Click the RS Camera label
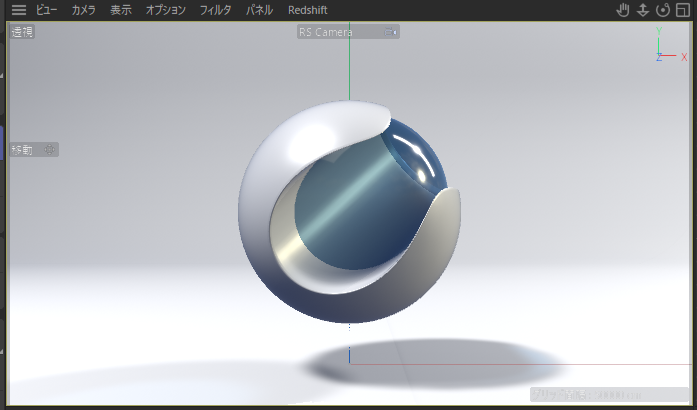This screenshot has height=410, width=697. [326, 32]
